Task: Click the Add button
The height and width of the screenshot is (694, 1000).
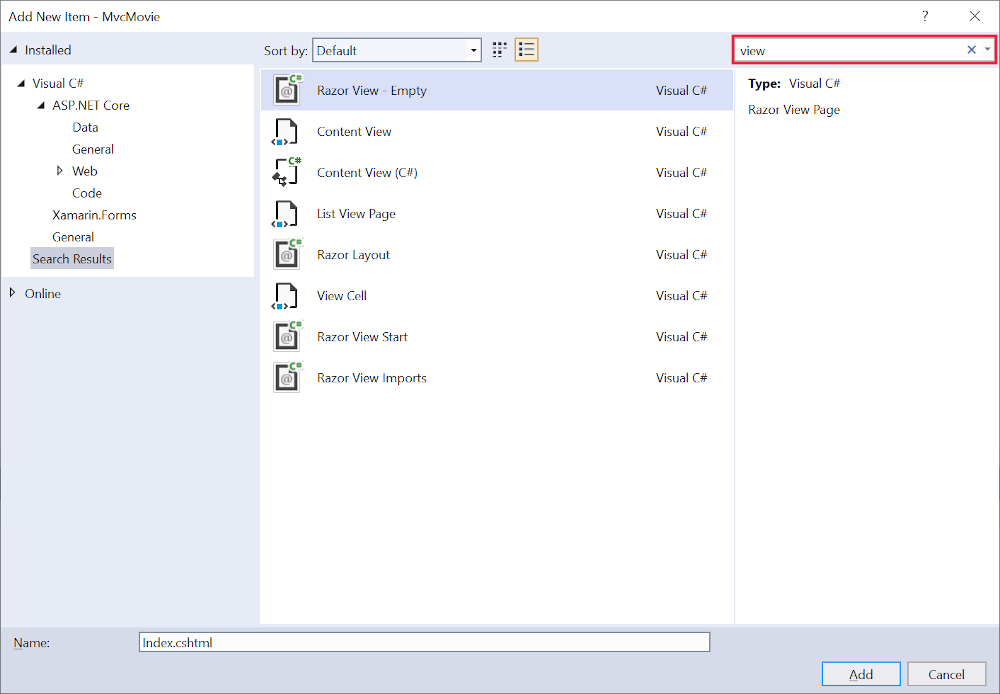Action: click(860, 674)
